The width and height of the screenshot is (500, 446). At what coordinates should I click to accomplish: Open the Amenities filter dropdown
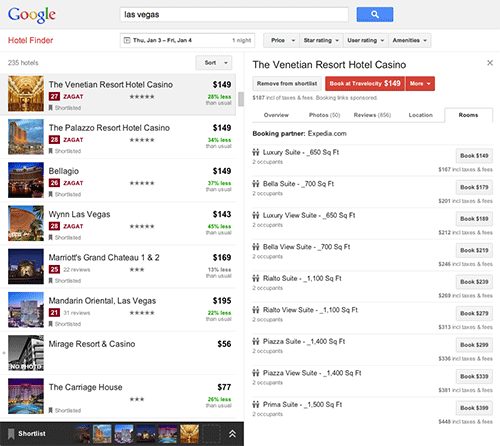point(410,40)
